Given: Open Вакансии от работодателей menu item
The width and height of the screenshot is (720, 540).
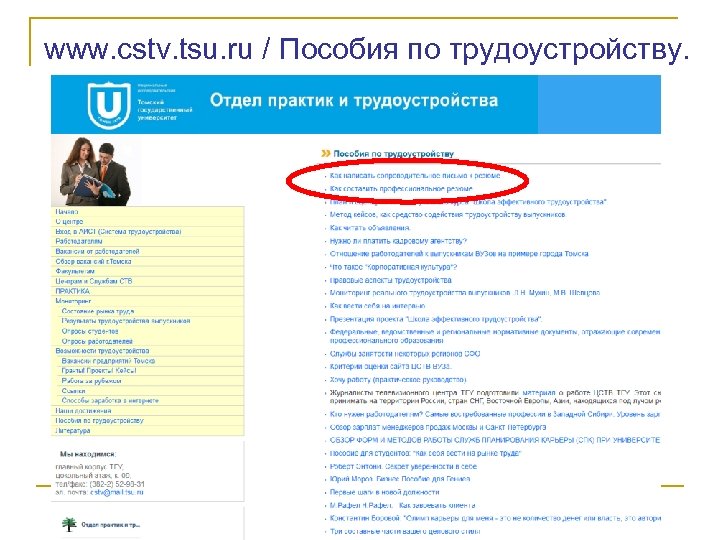Looking at the screenshot, I should click(97, 251).
